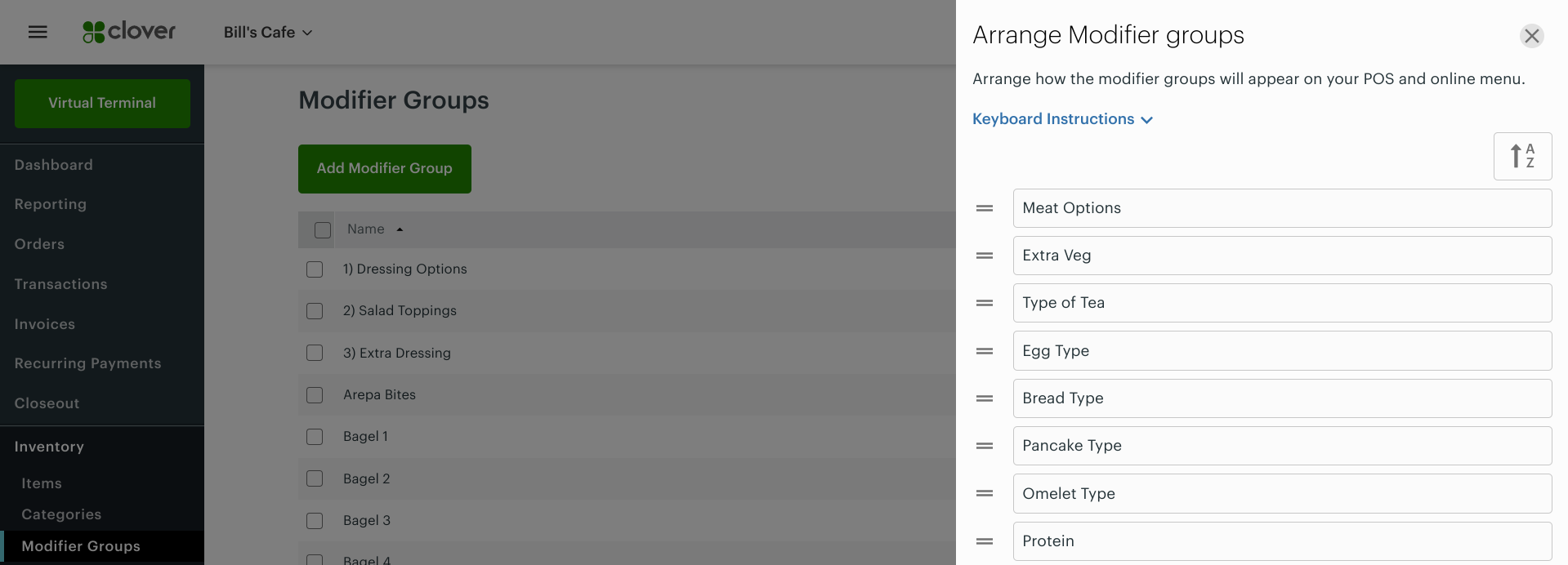1568x565 pixels.
Task: Open the Items section in the sidebar
Action: pyautogui.click(x=41, y=483)
